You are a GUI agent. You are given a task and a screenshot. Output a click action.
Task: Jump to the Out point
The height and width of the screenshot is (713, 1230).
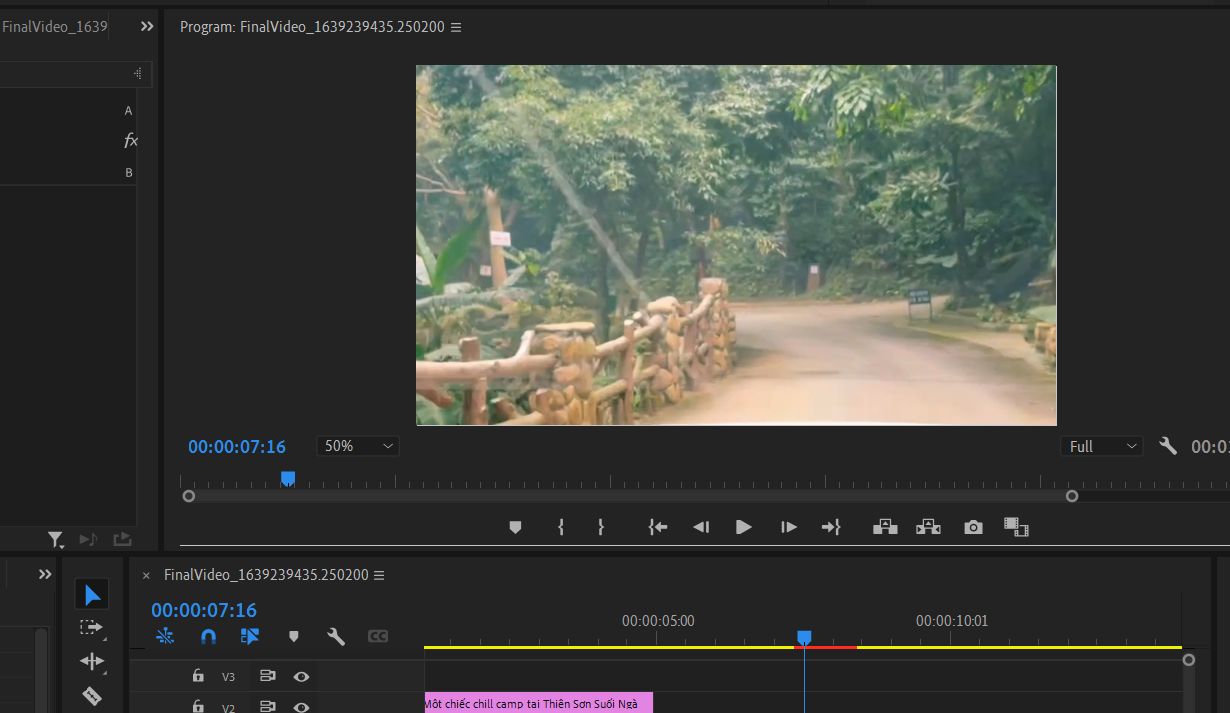[x=831, y=527]
